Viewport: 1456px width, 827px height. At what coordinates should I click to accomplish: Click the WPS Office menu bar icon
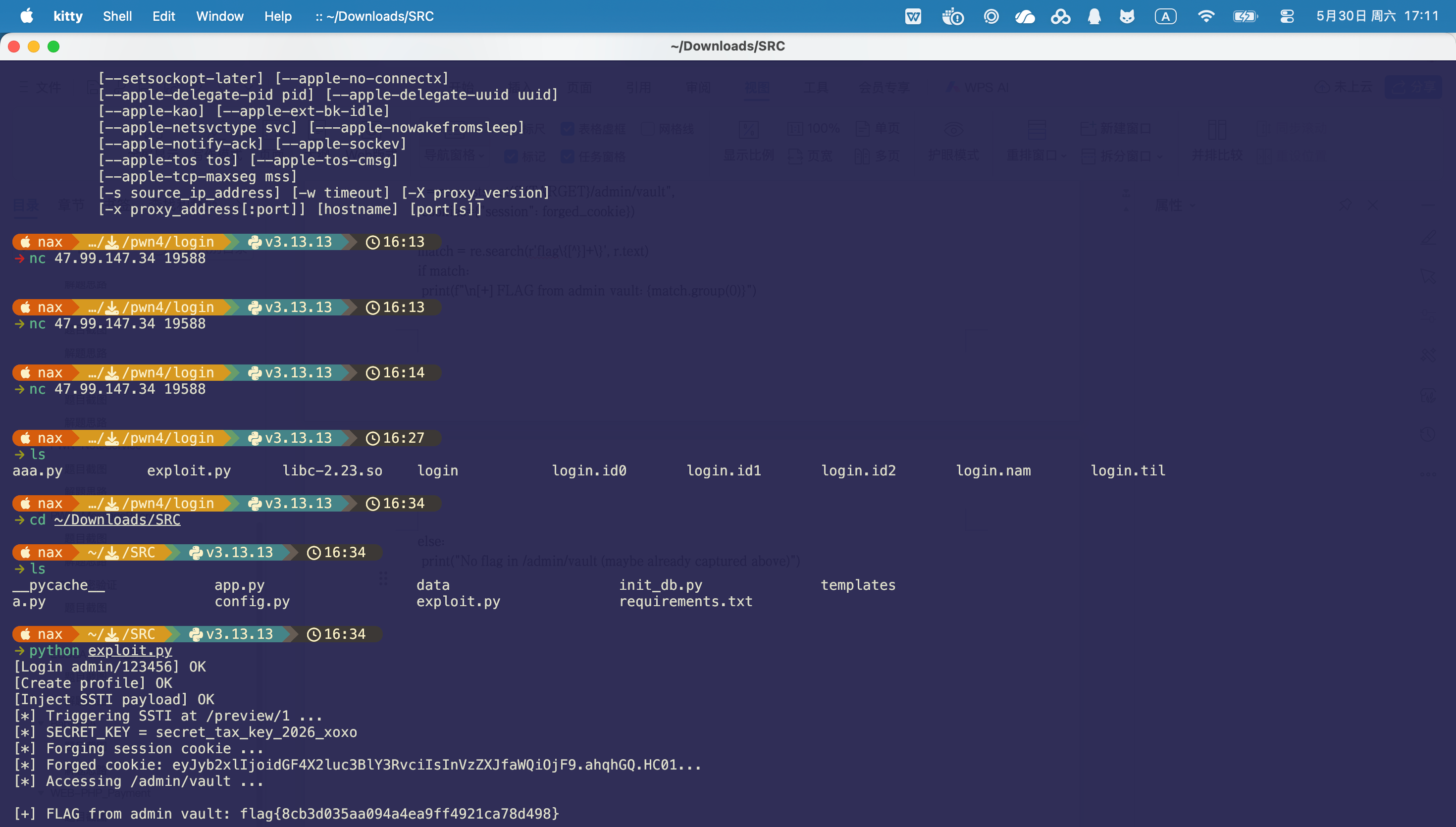pos(913,16)
